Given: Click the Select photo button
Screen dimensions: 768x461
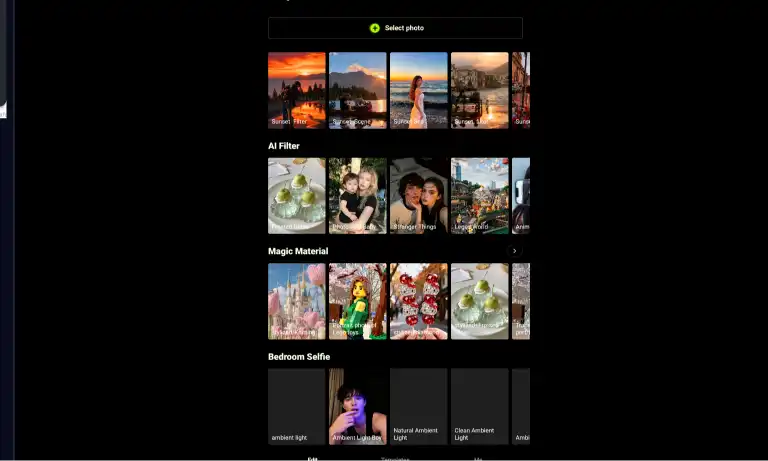Looking at the screenshot, I should (395, 28).
